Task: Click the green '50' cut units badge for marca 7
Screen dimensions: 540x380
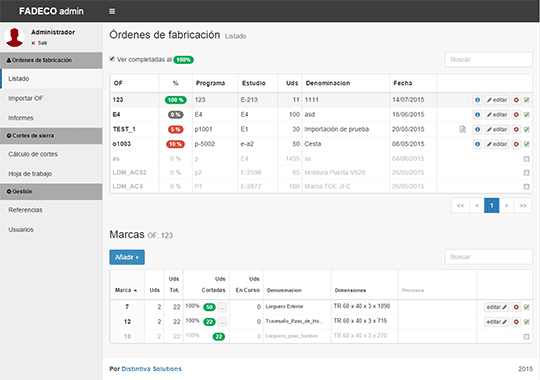Action: tap(209, 307)
